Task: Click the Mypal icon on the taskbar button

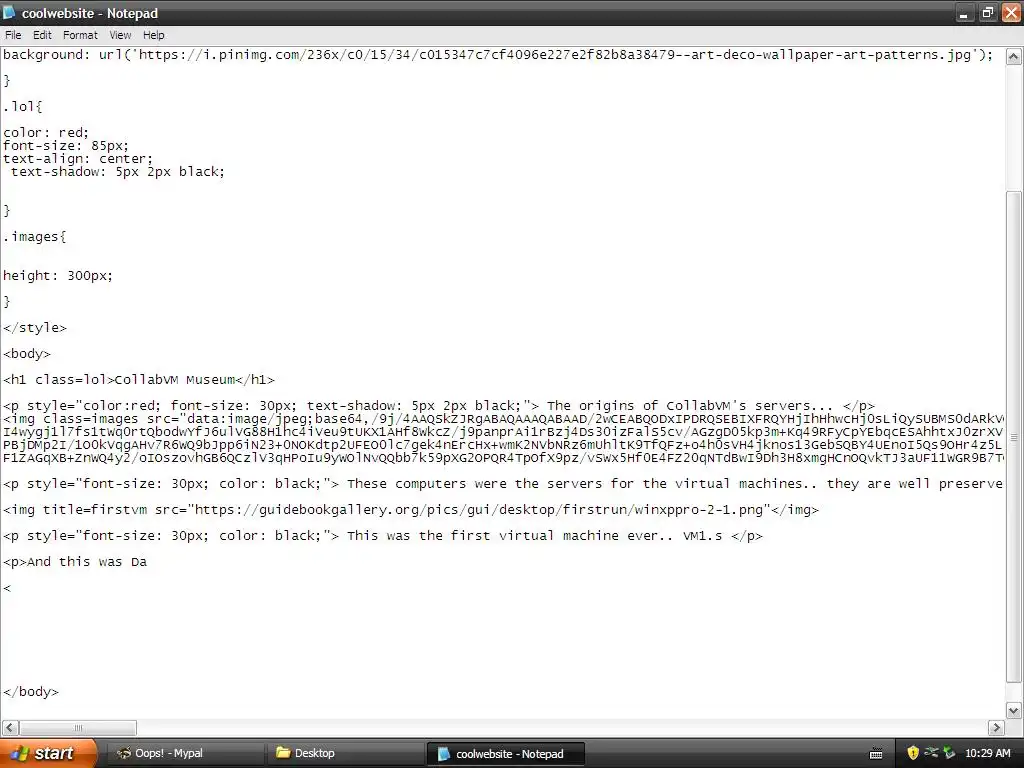Action: [123, 753]
